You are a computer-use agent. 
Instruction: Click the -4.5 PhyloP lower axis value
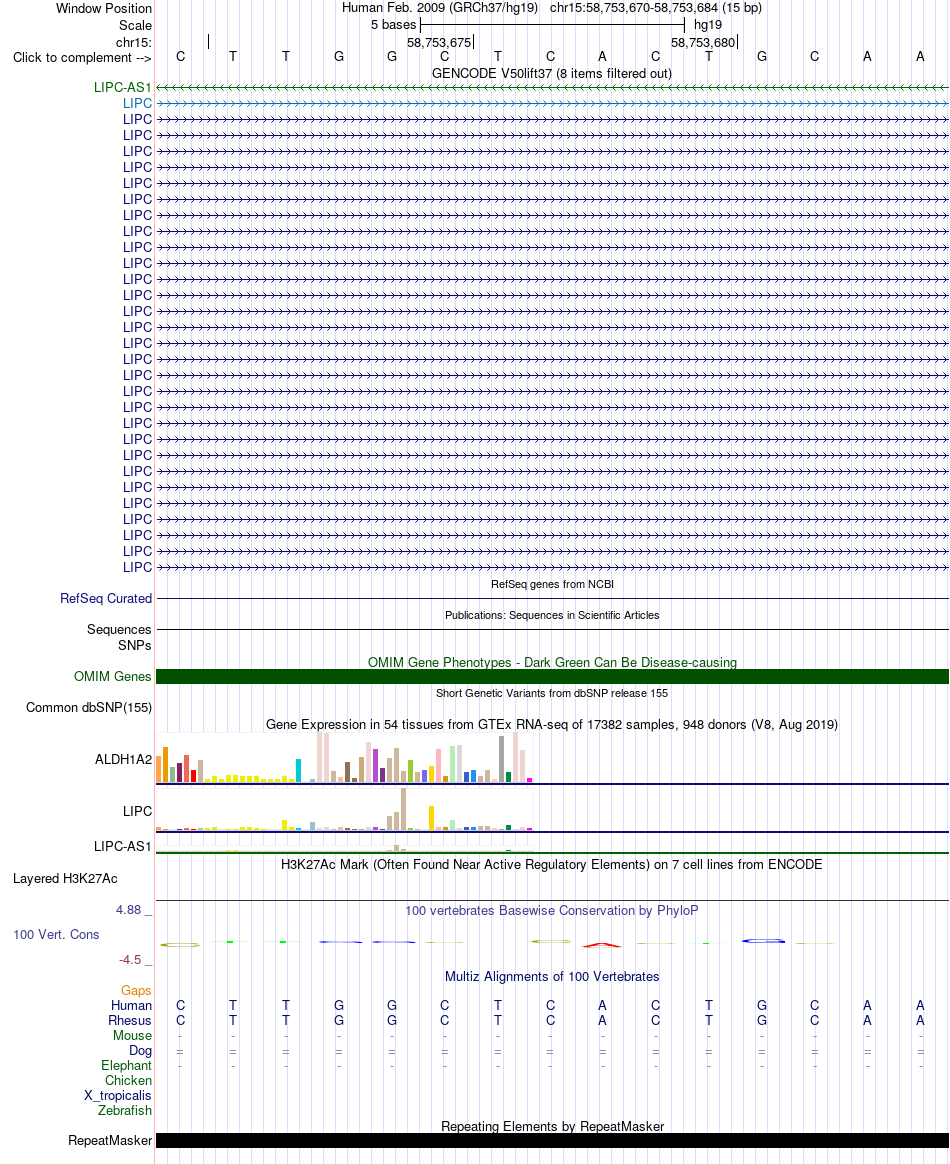130,960
